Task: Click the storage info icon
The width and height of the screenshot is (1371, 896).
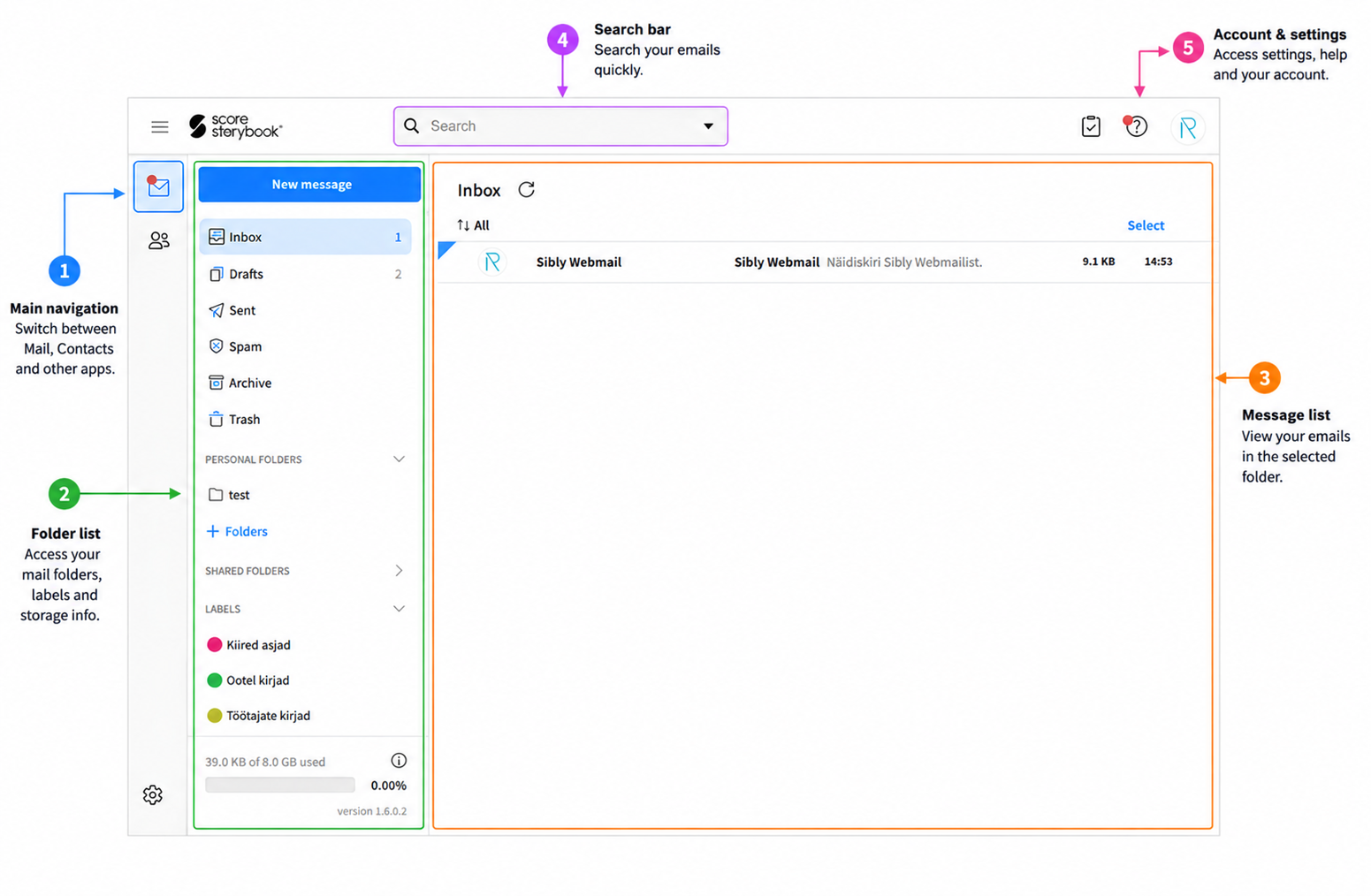Action: (399, 761)
